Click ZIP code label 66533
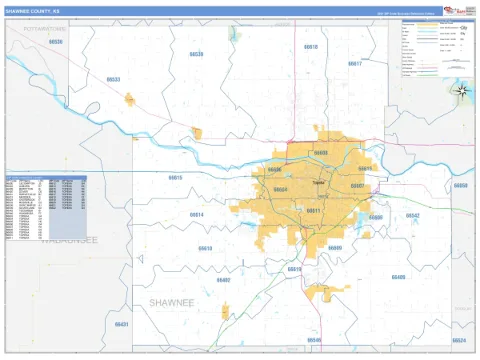The height and width of the screenshot is (360, 480). tap(113, 79)
